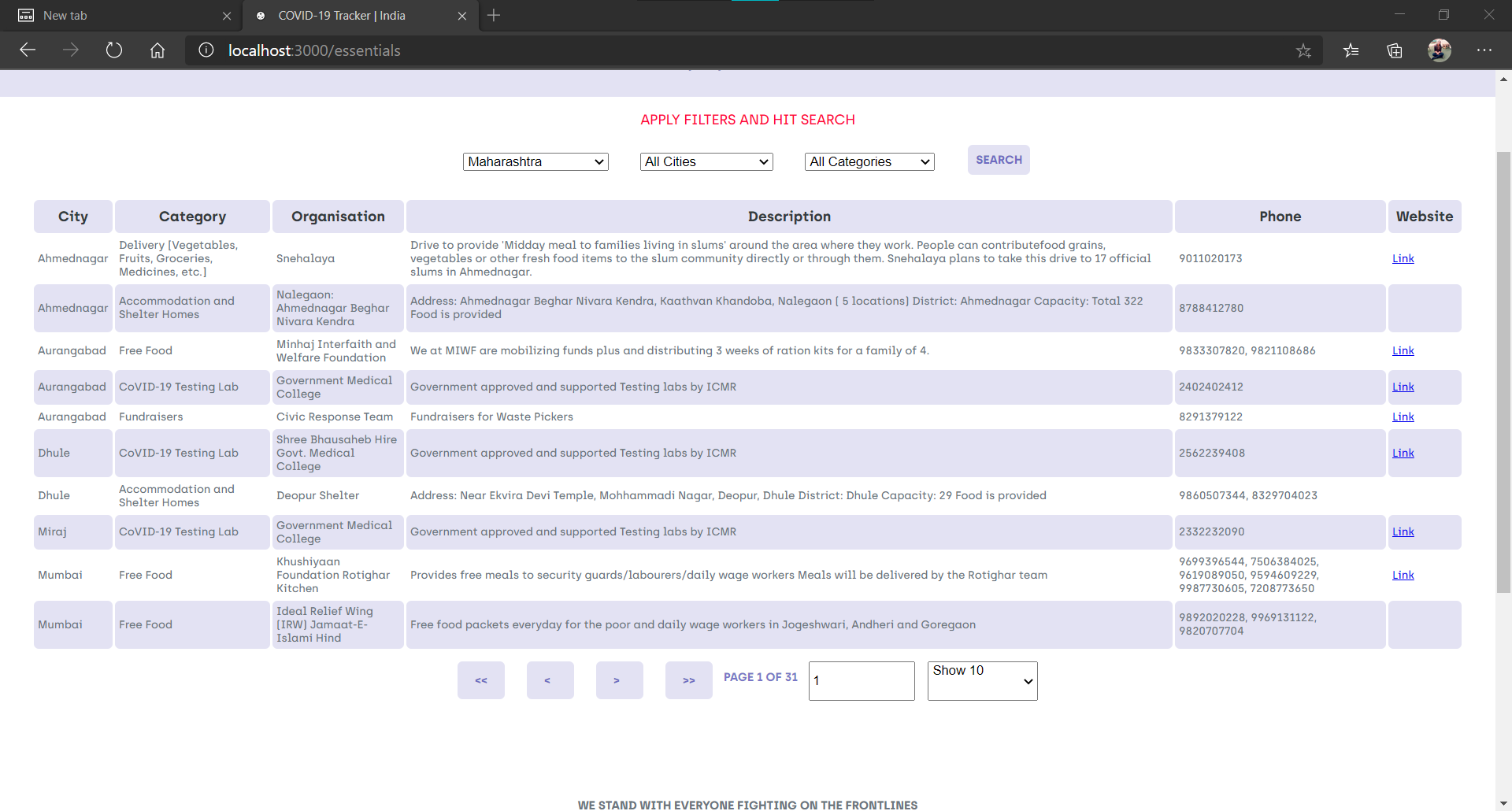Select phone number 9011020173

pyautogui.click(x=1210, y=258)
